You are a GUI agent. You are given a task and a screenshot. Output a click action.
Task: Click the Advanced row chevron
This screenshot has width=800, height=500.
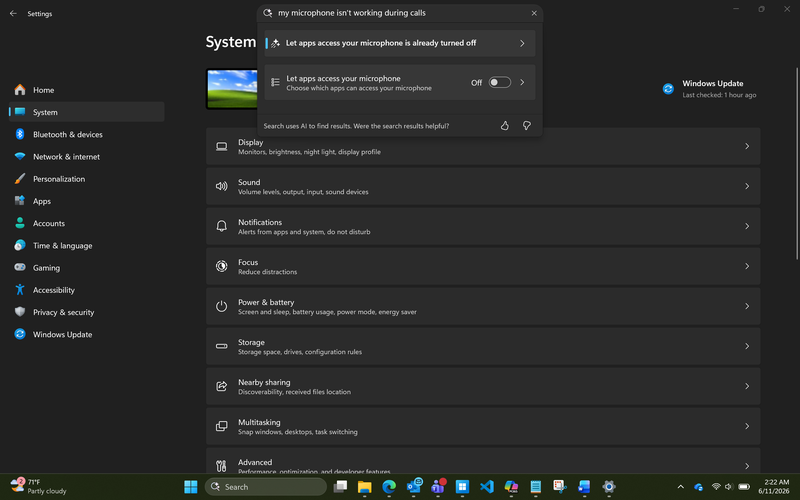point(747,466)
